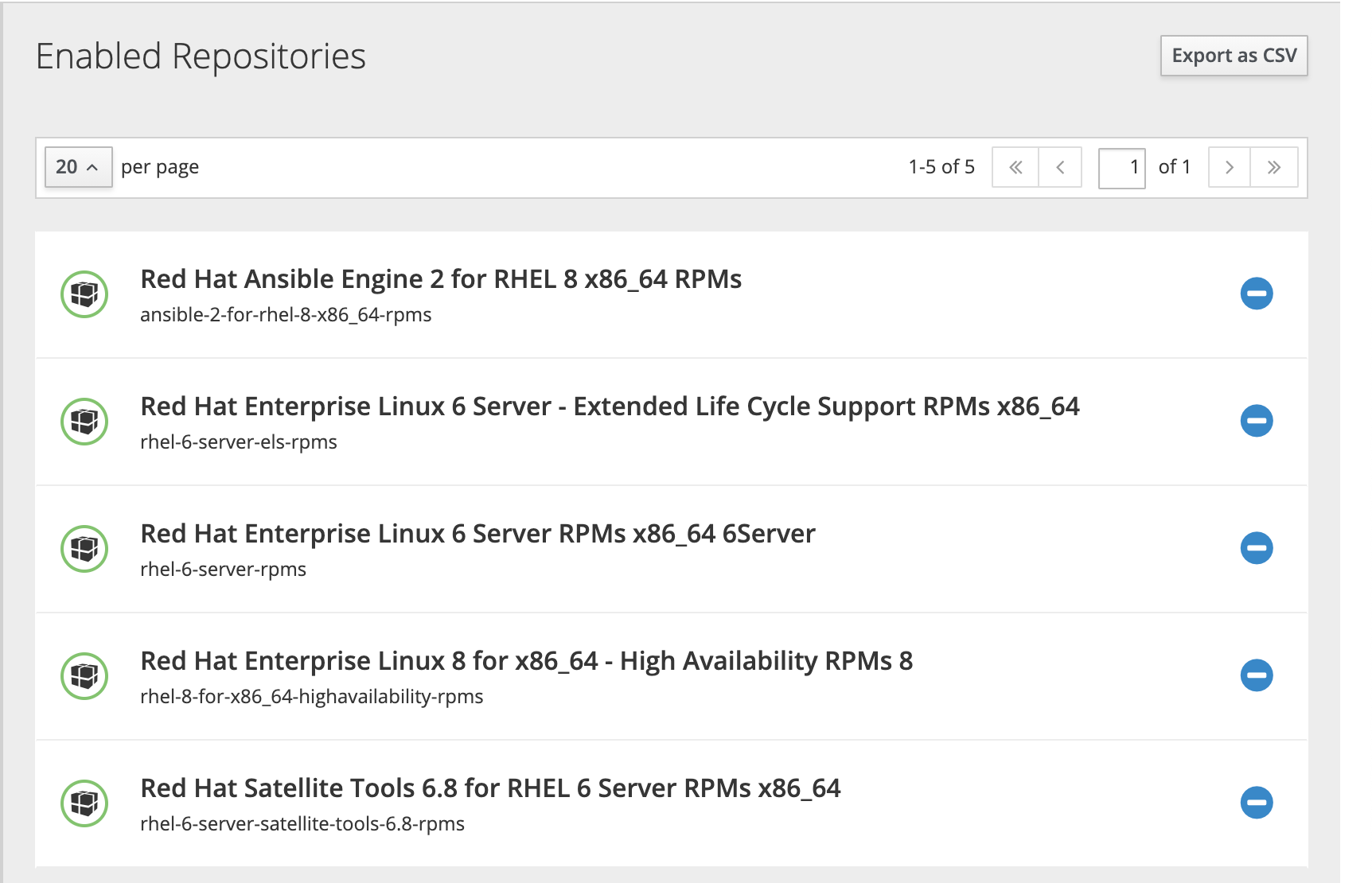Open the 20 per page dropdown
This screenshot has width=1372, height=883.
[78, 167]
